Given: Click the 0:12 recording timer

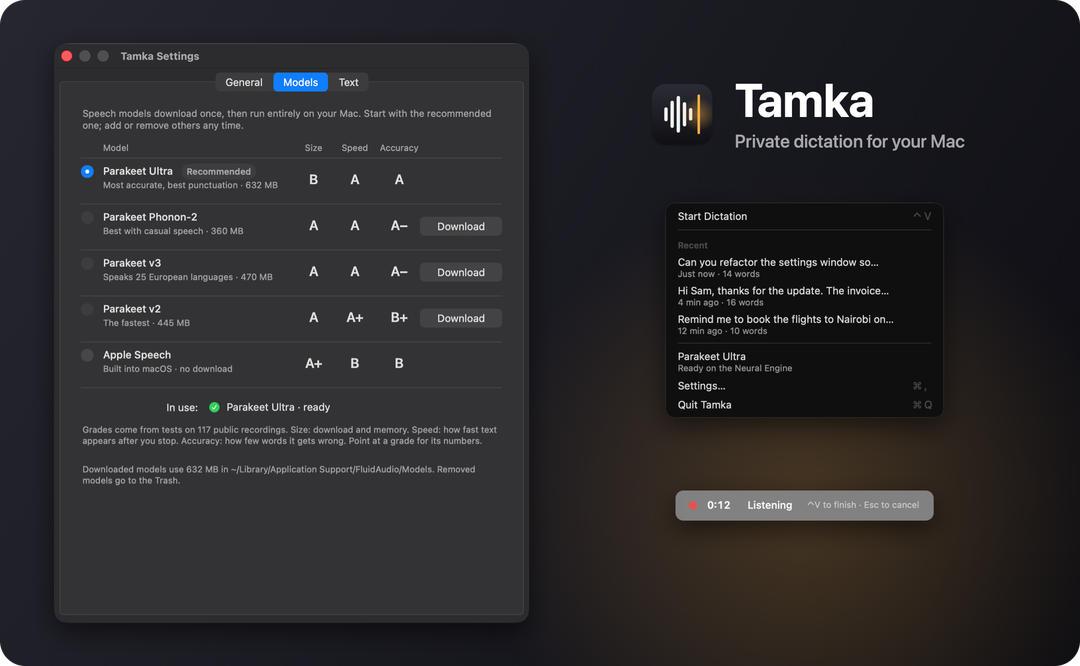Looking at the screenshot, I should point(718,506).
